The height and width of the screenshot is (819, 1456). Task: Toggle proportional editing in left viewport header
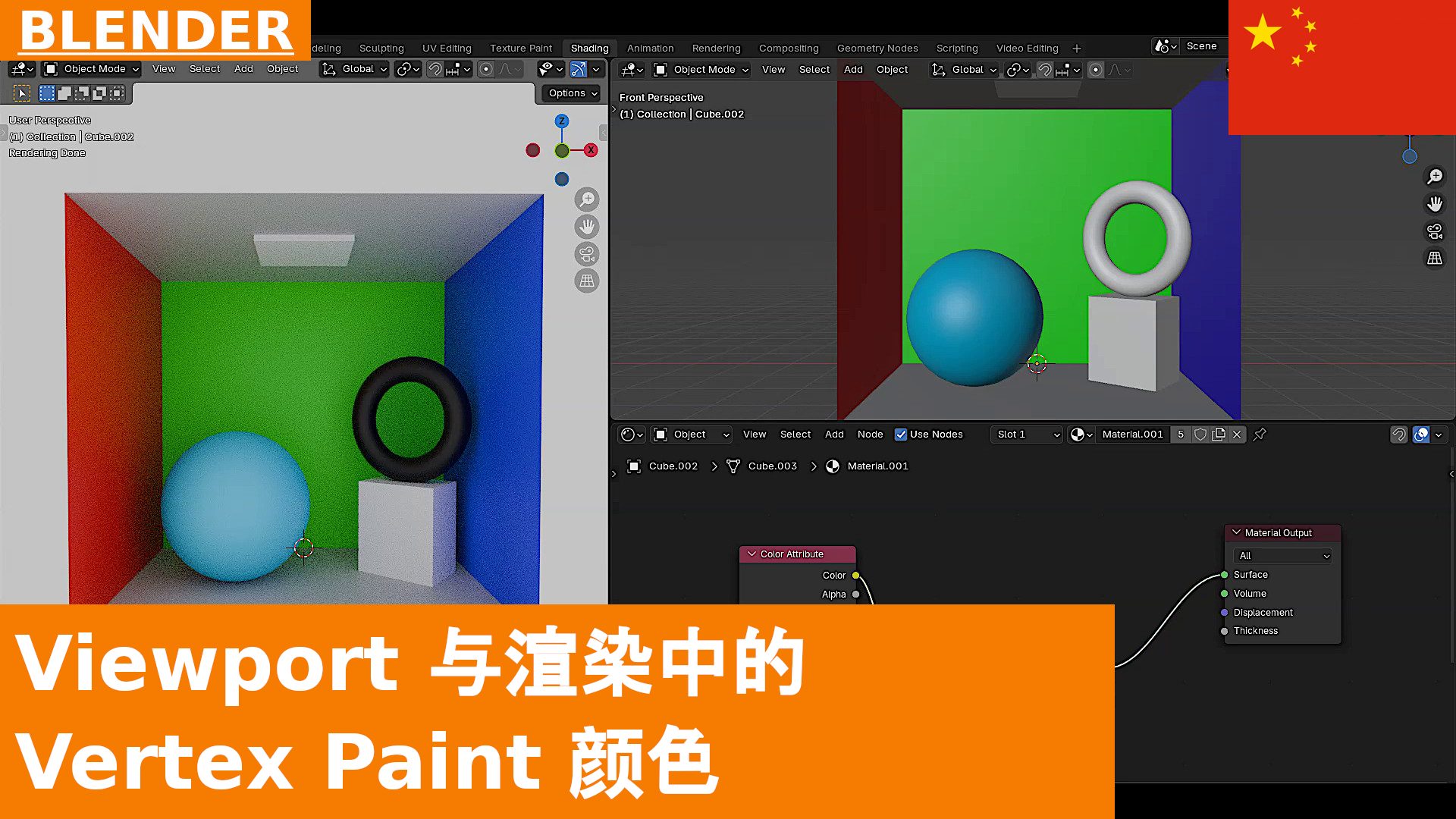[486, 69]
